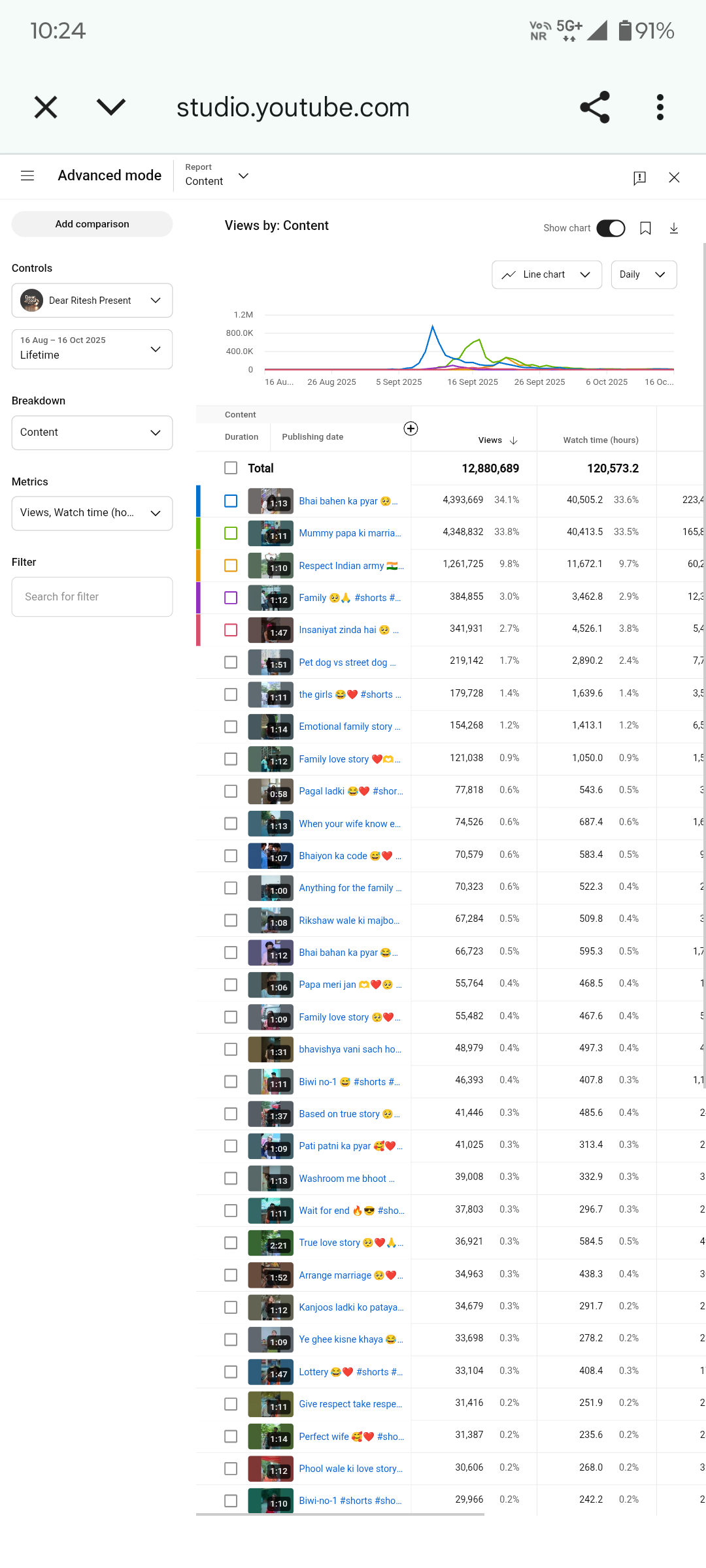Screen dimensions: 706x1568
Task: Click the add metric plus icon
Action: [x=411, y=429]
